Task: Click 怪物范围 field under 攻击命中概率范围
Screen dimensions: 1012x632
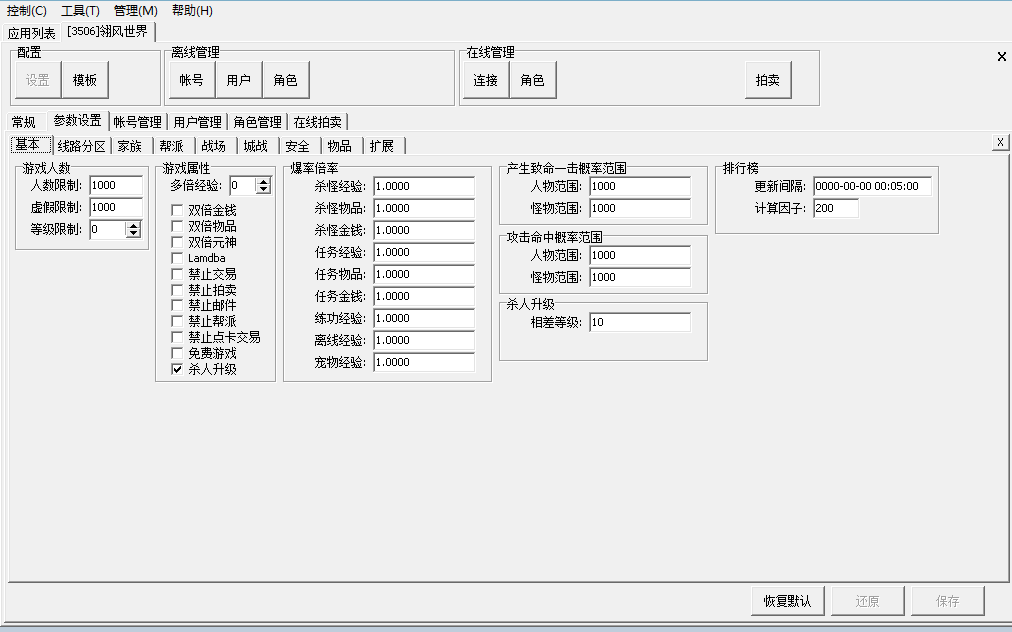Action: pyautogui.click(x=640, y=277)
